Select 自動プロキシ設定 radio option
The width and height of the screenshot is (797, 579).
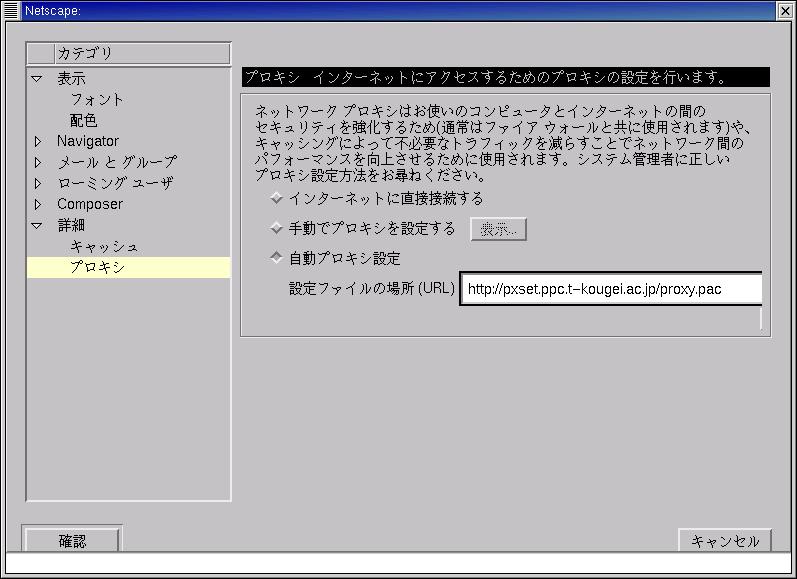(x=276, y=258)
